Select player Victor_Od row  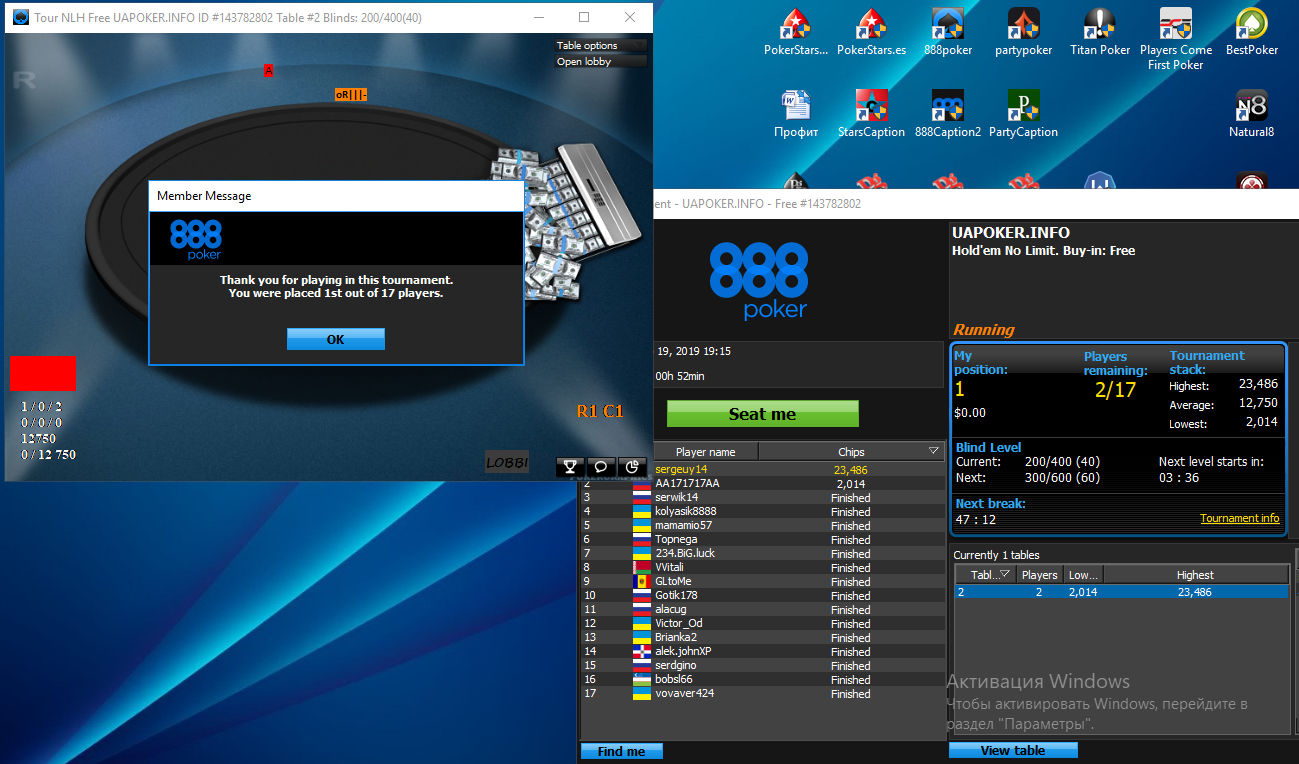tap(762, 623)
